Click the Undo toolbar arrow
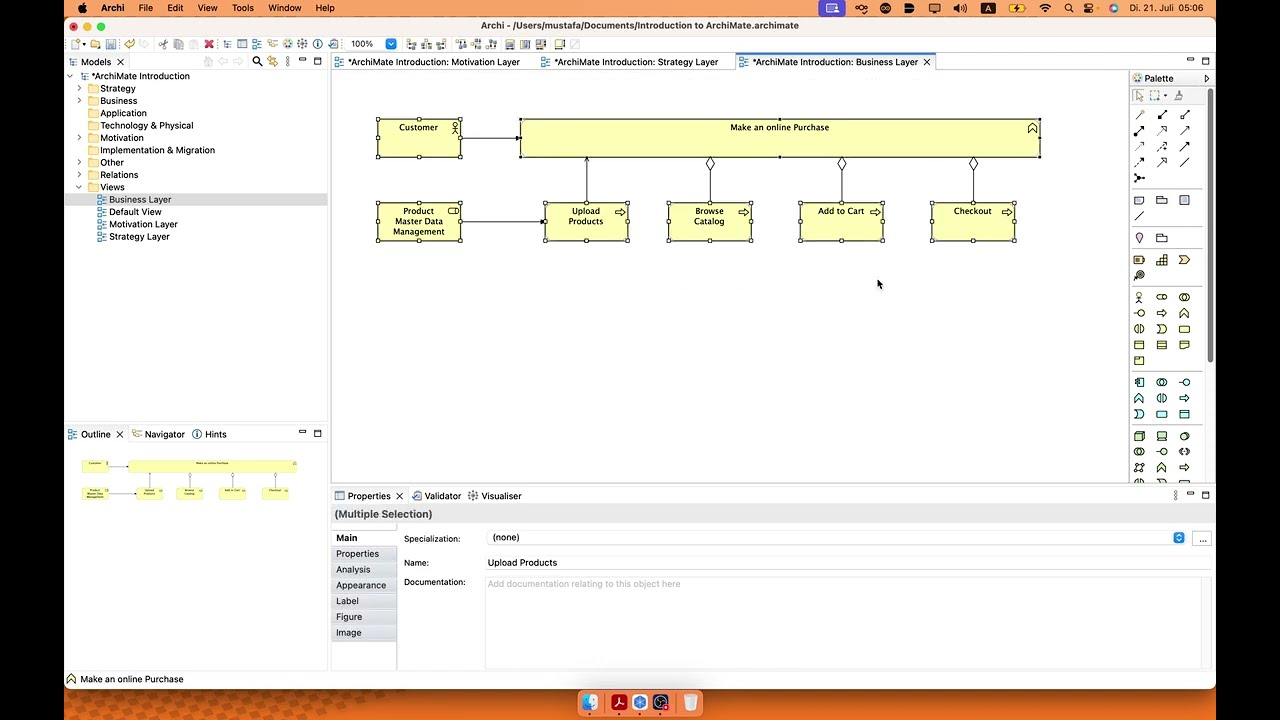The image size is (1280, 720). (130, 44)
